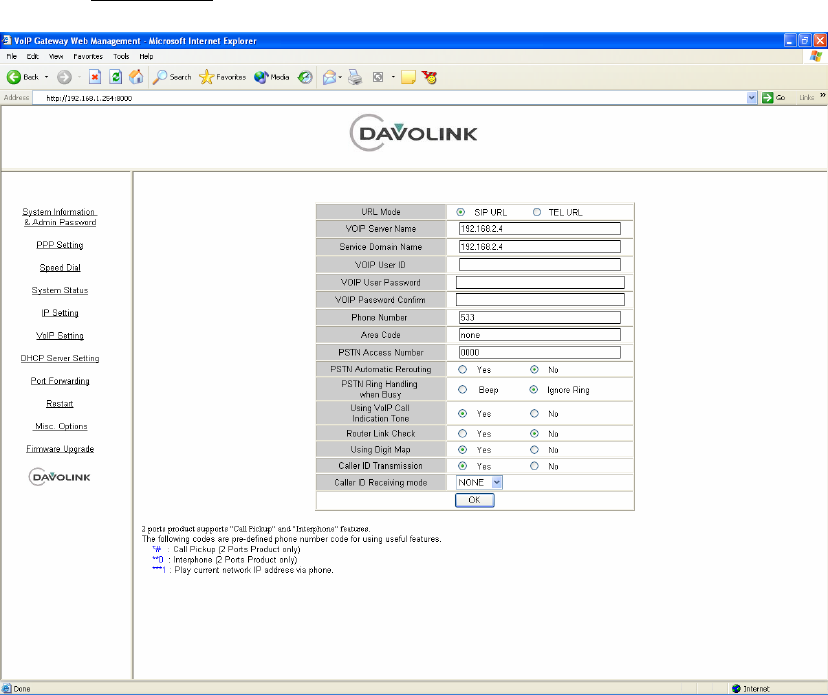Click the Restart link

[60, 403]
